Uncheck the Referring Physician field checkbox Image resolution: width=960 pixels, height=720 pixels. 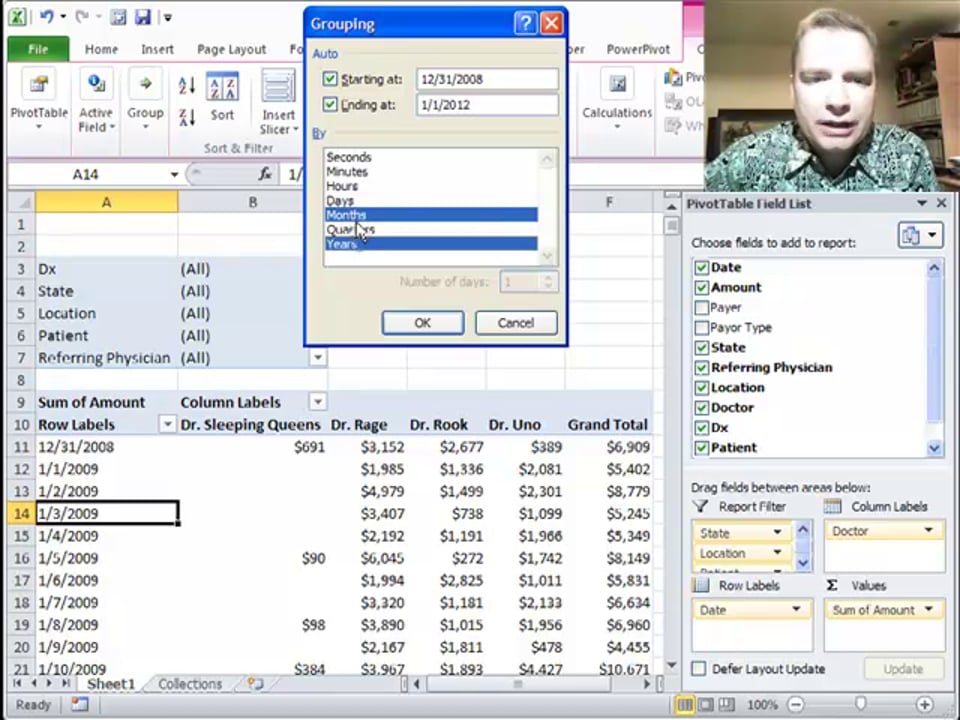tap(702, 367)
